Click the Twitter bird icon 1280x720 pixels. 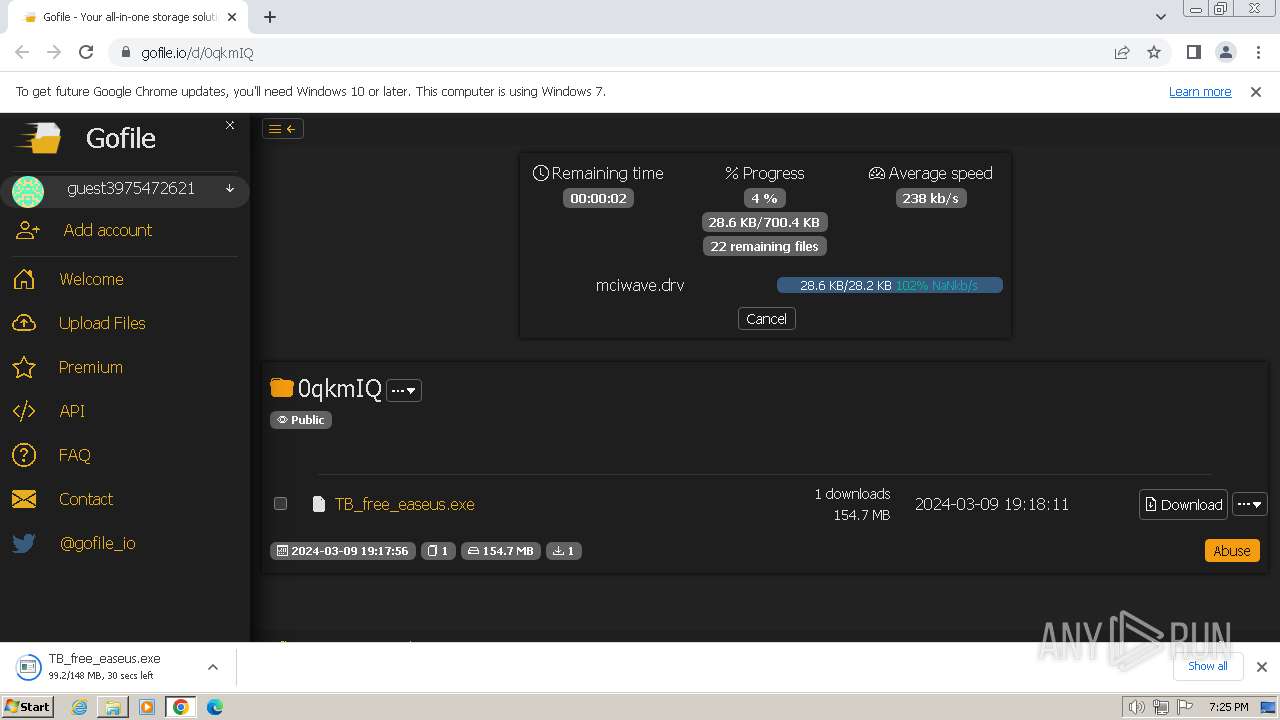pos(25,543)
